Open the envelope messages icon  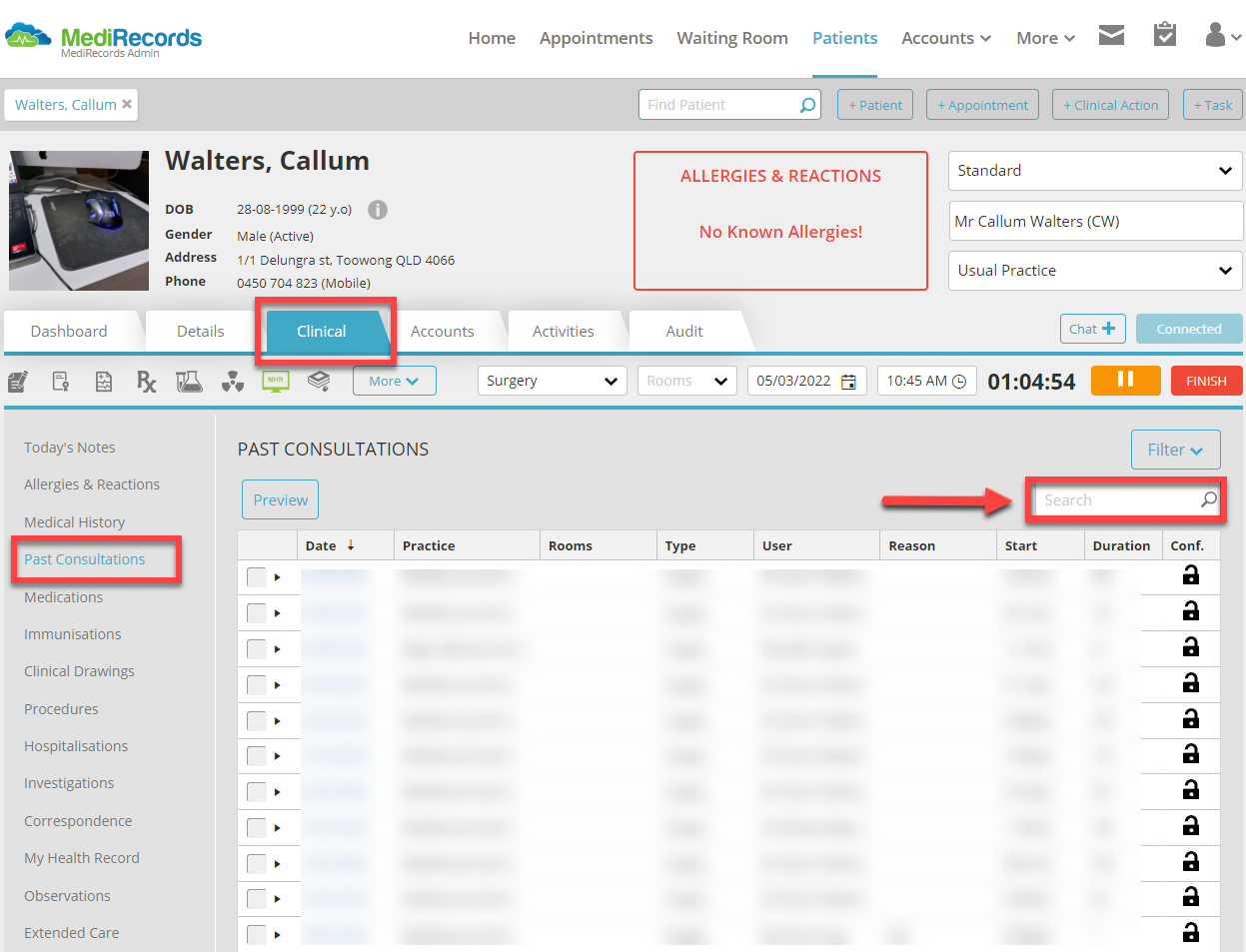1111,36
